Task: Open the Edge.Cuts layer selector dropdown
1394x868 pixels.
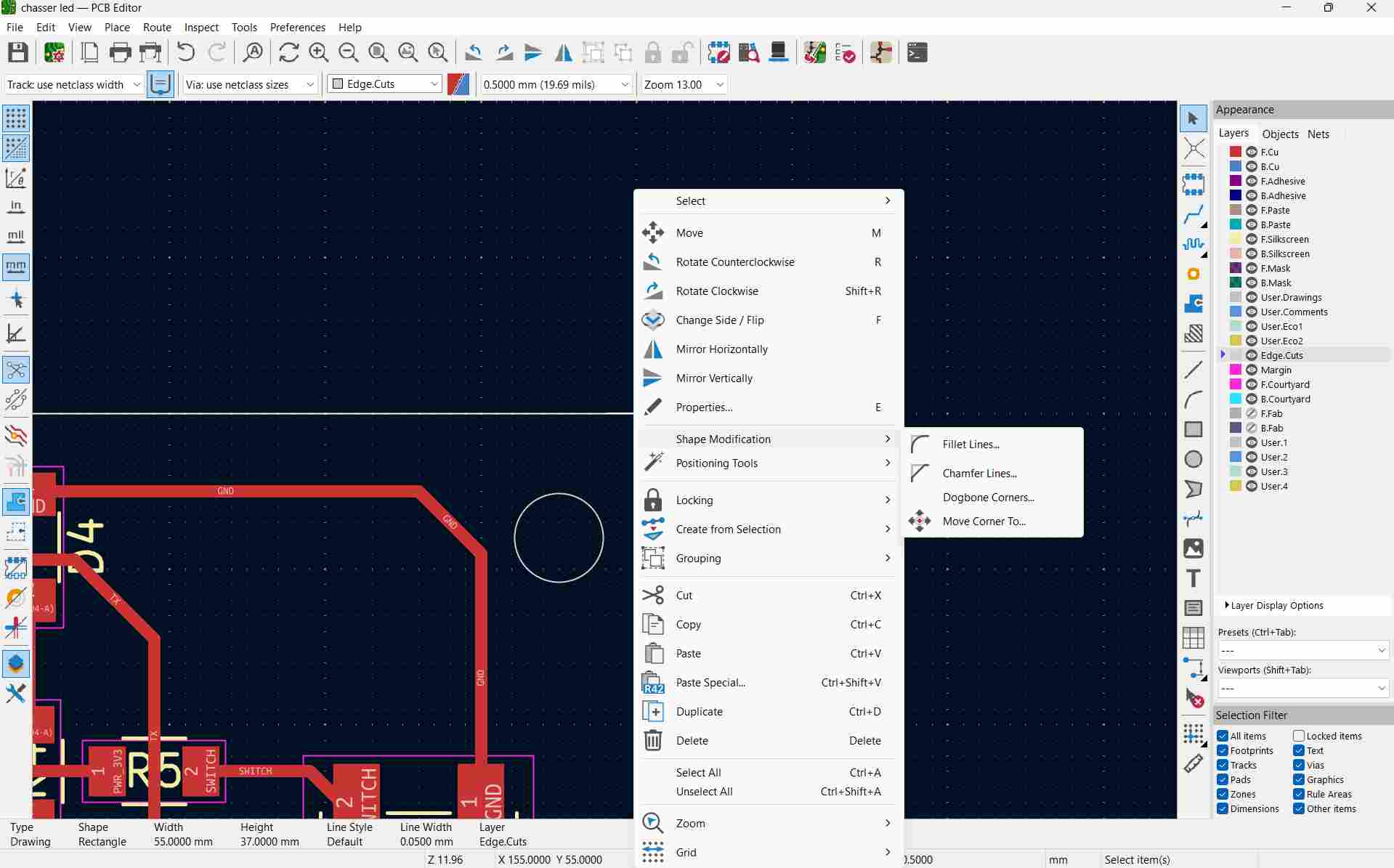Action: coord(385,84)
